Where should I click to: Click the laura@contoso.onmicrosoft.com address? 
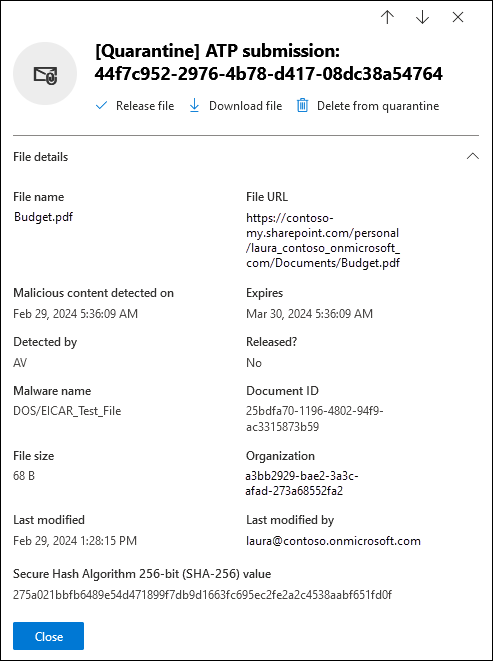(x=333, y=541)
